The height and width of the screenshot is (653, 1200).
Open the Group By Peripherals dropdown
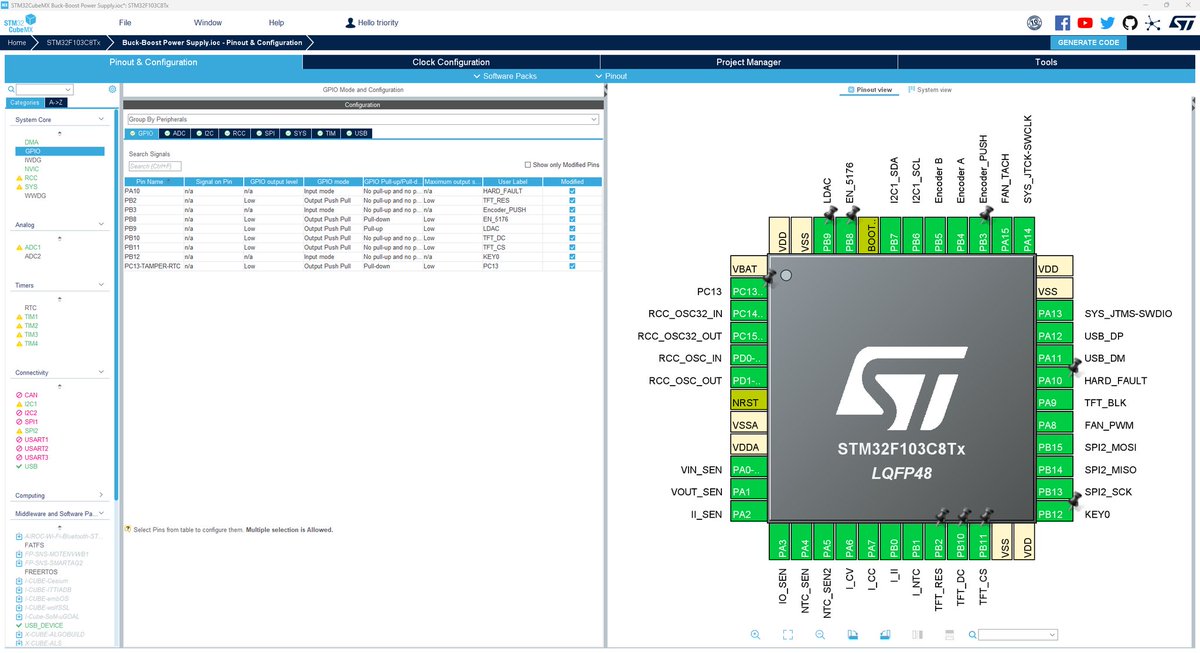(x=362, y=119)
